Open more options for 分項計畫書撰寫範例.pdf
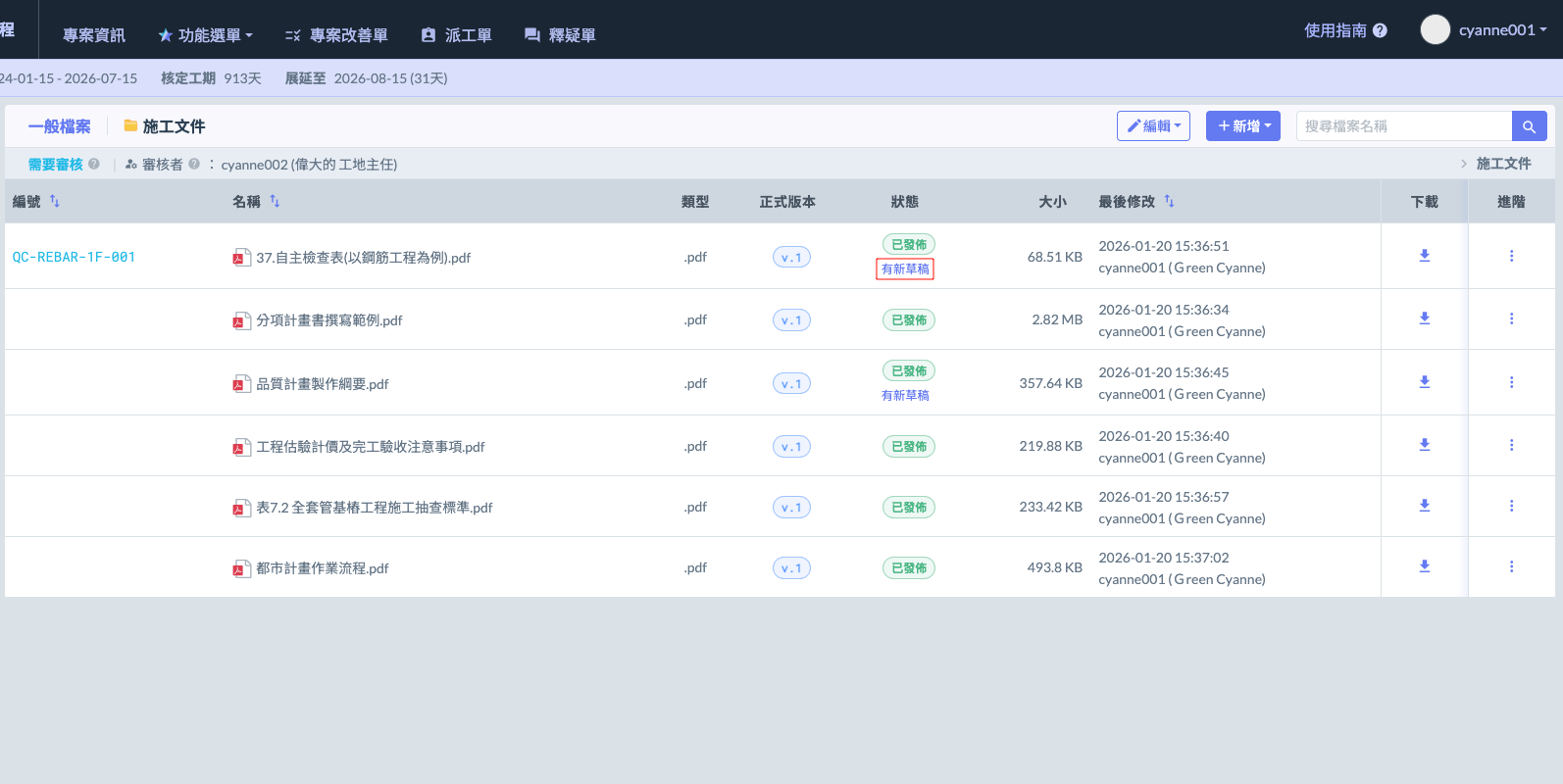The width and height of the screenshot is (1563, 784). coord(1511,318)
